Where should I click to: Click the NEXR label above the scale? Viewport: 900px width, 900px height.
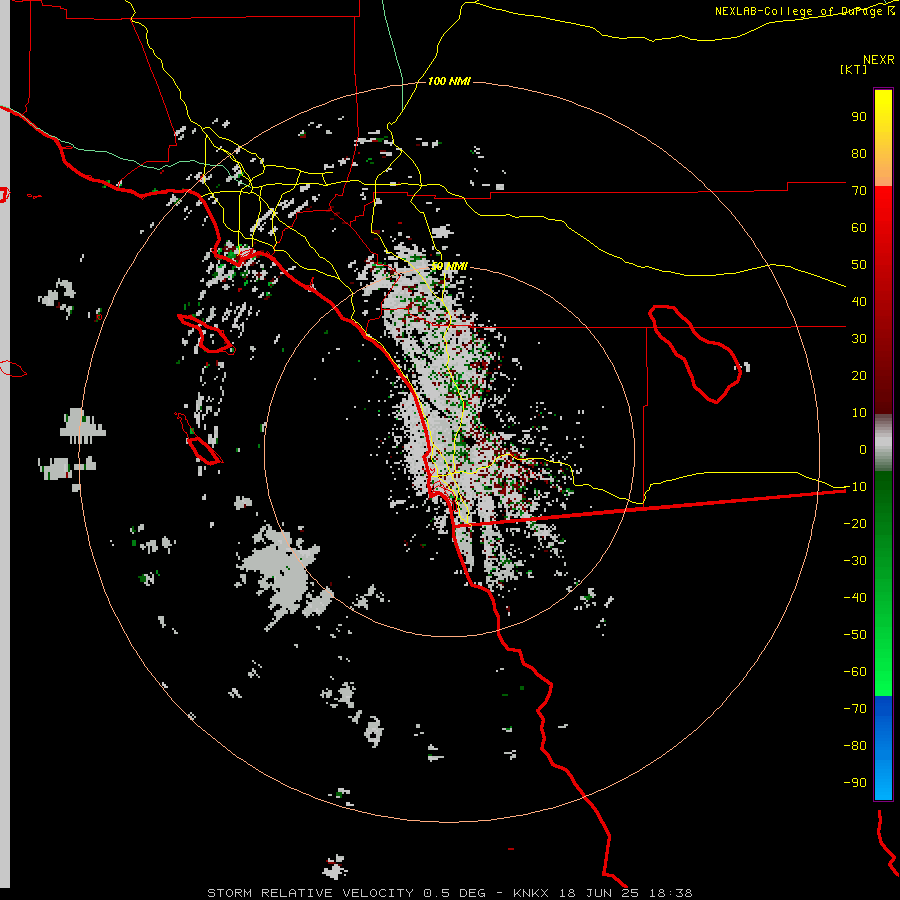pos(879,60)
